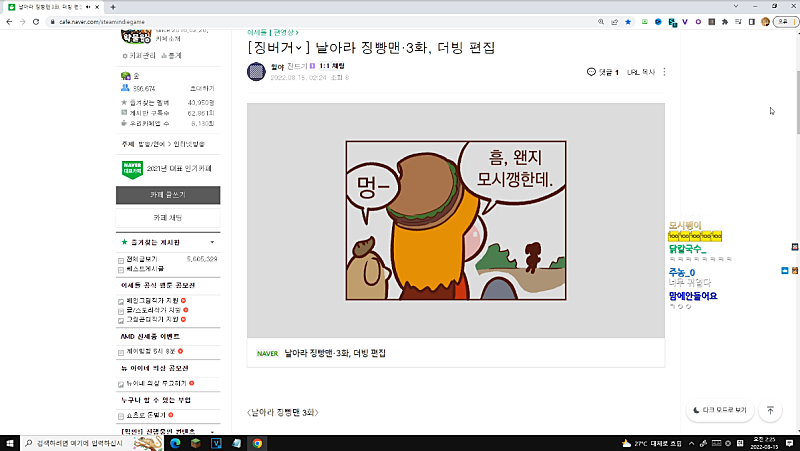
Task: Open the 글/스토리작가 board item
Action: coord(154,310)
